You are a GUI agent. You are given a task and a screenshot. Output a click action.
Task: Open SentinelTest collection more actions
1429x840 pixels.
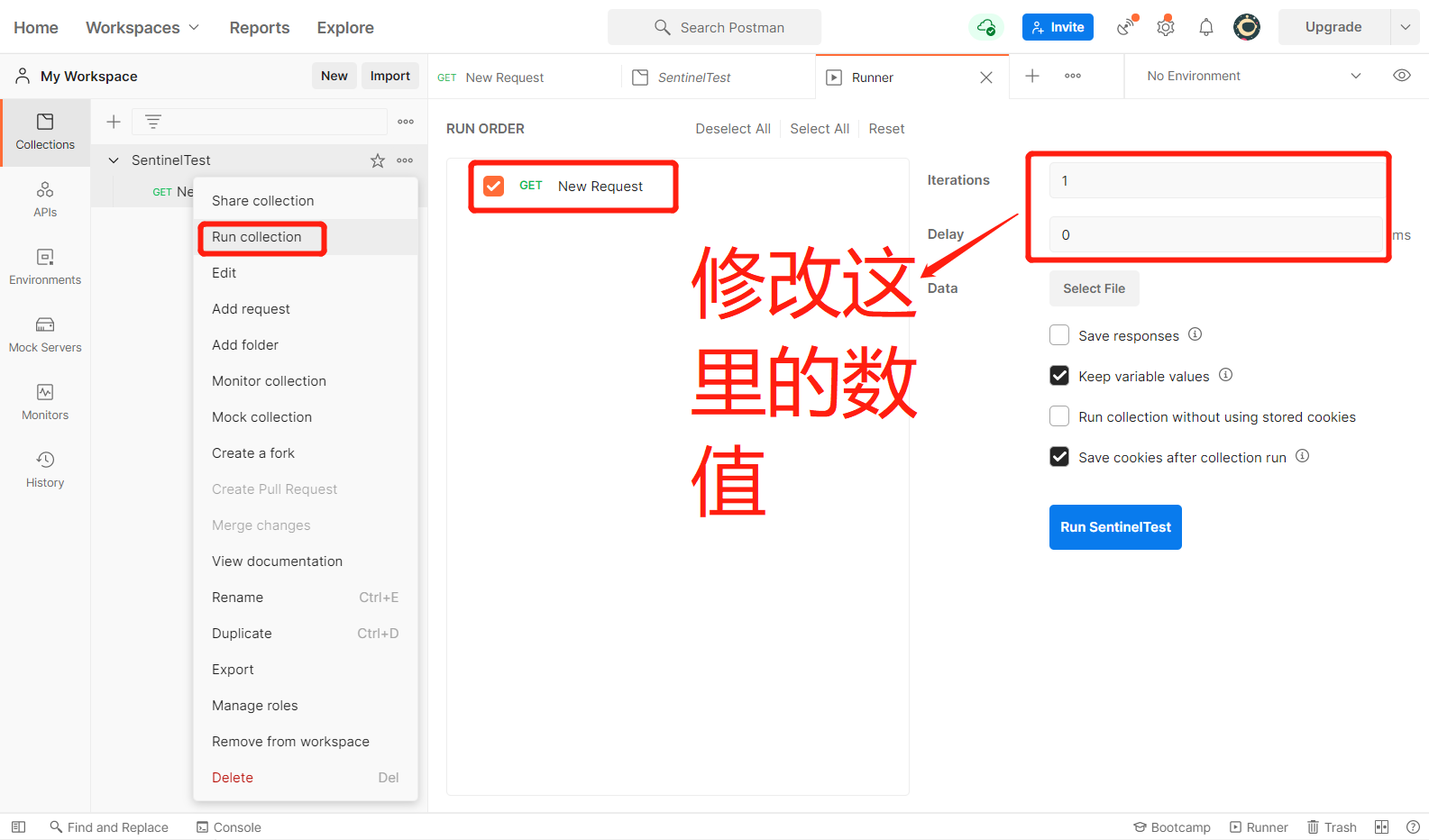[405, 160]
